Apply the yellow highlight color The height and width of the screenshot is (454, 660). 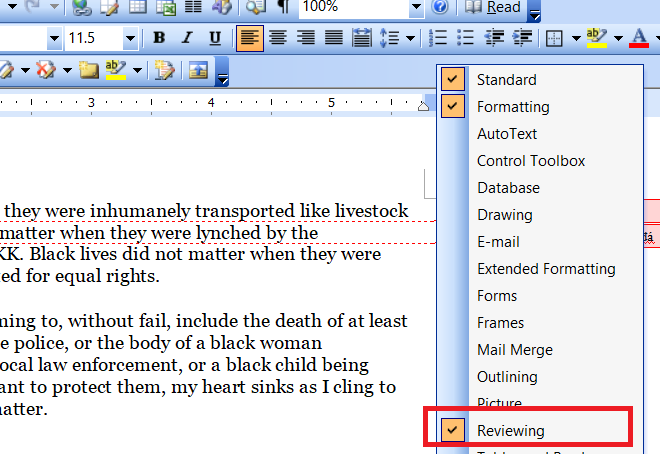598,39
